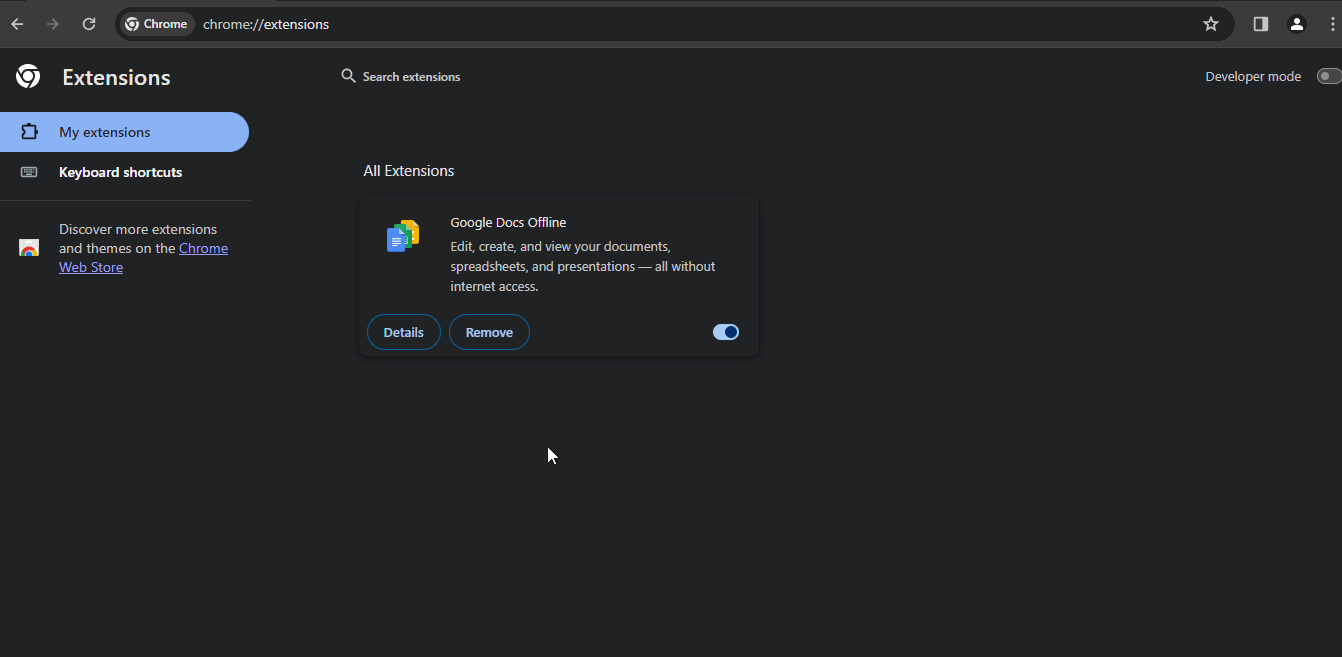The width and height of the screenshot is (1342, 657).
Task: Enable Developer mode toggle
Action: click(x=1329, y=76)
